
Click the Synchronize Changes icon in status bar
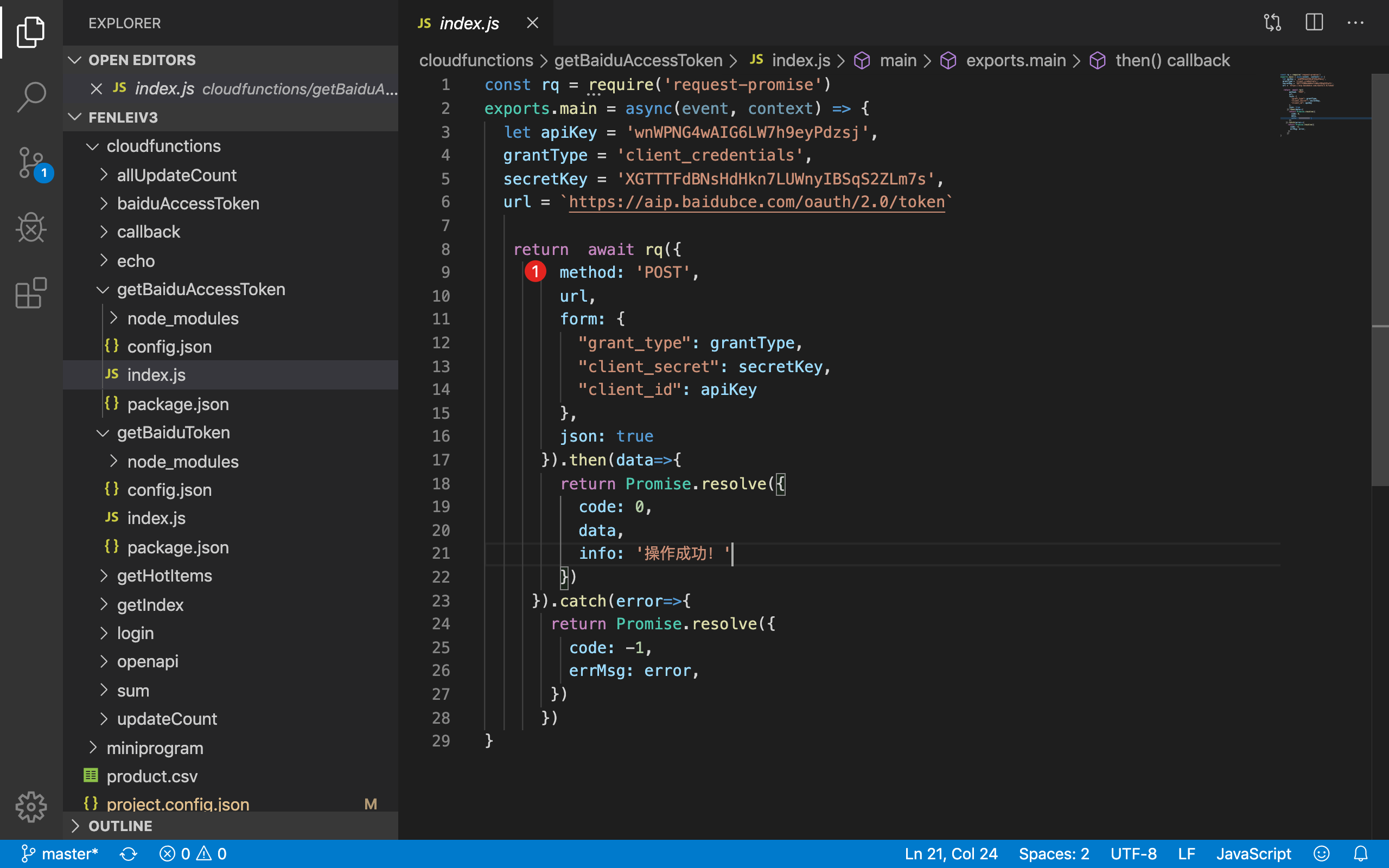(x=128, y=854)
